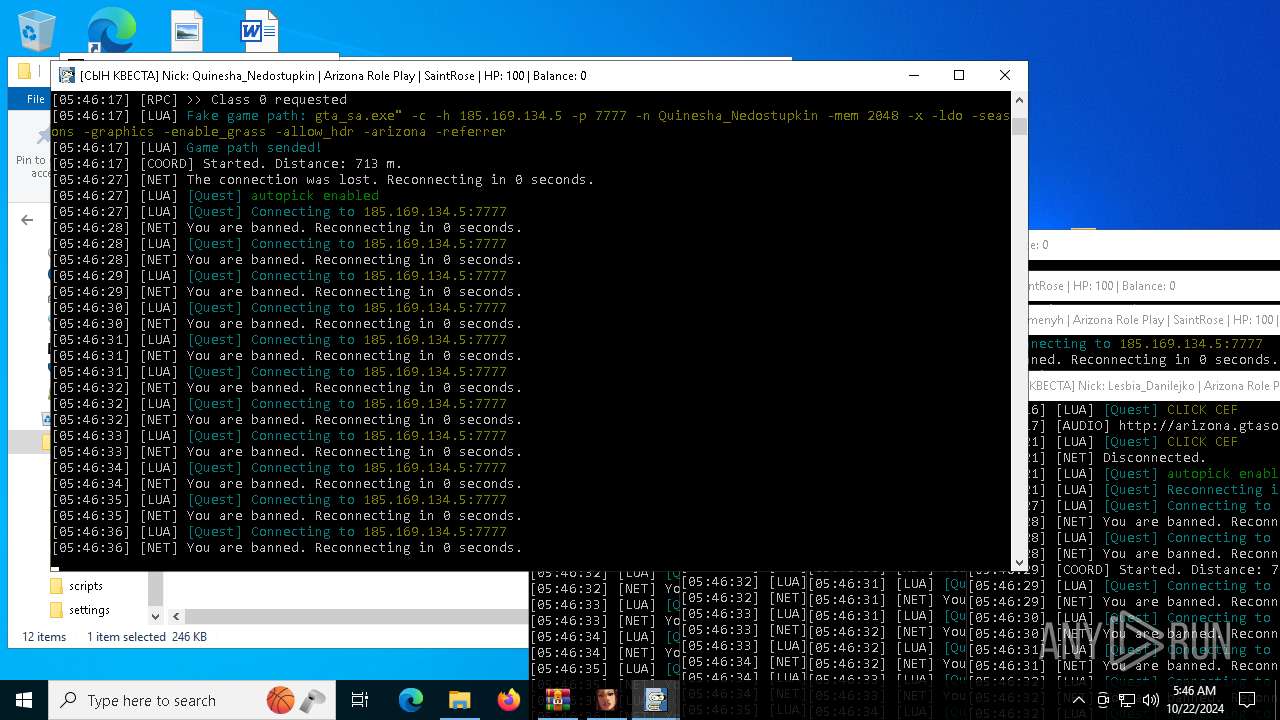Launch Microsoft Edge desktop shortcut
1280x720 pixels.
[111, 30]
